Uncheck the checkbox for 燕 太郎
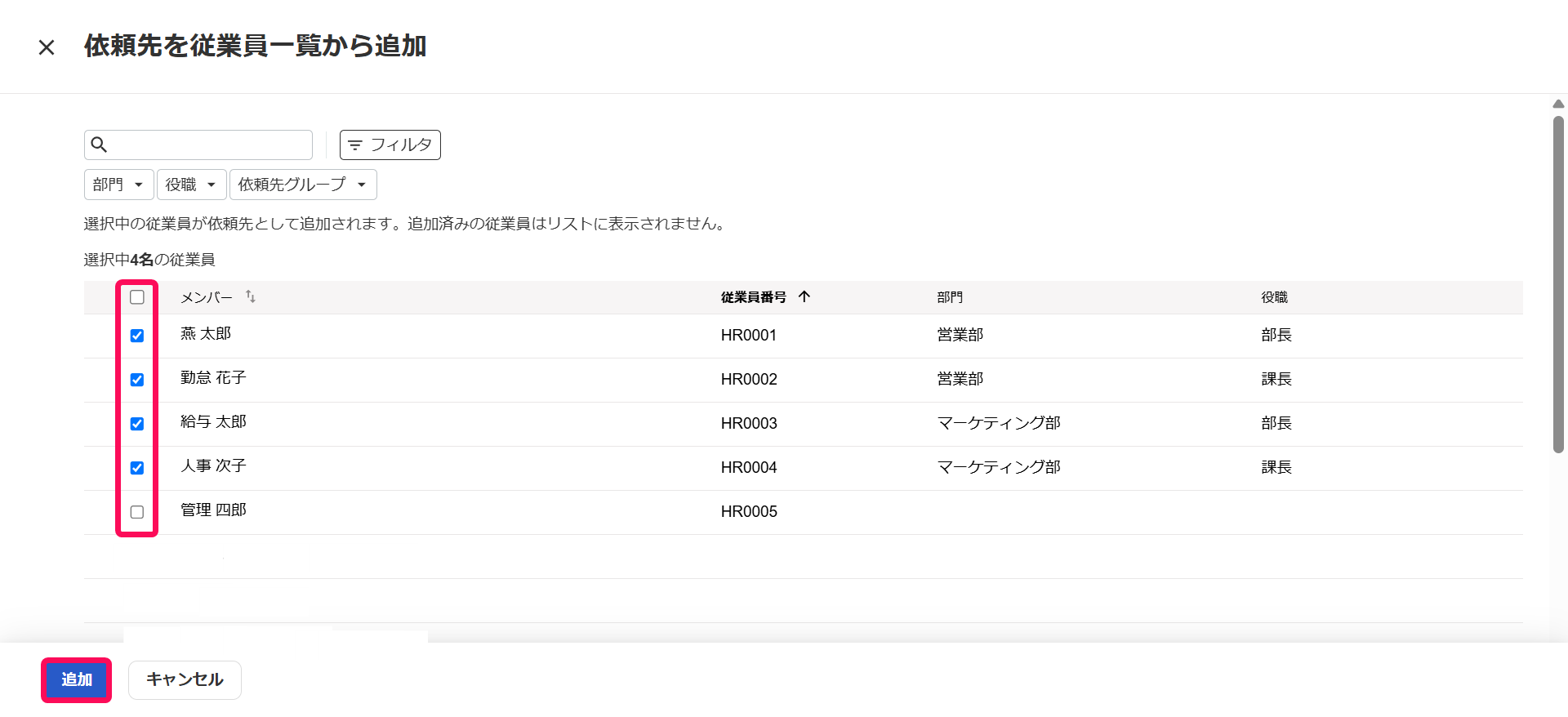 [137, 336]
